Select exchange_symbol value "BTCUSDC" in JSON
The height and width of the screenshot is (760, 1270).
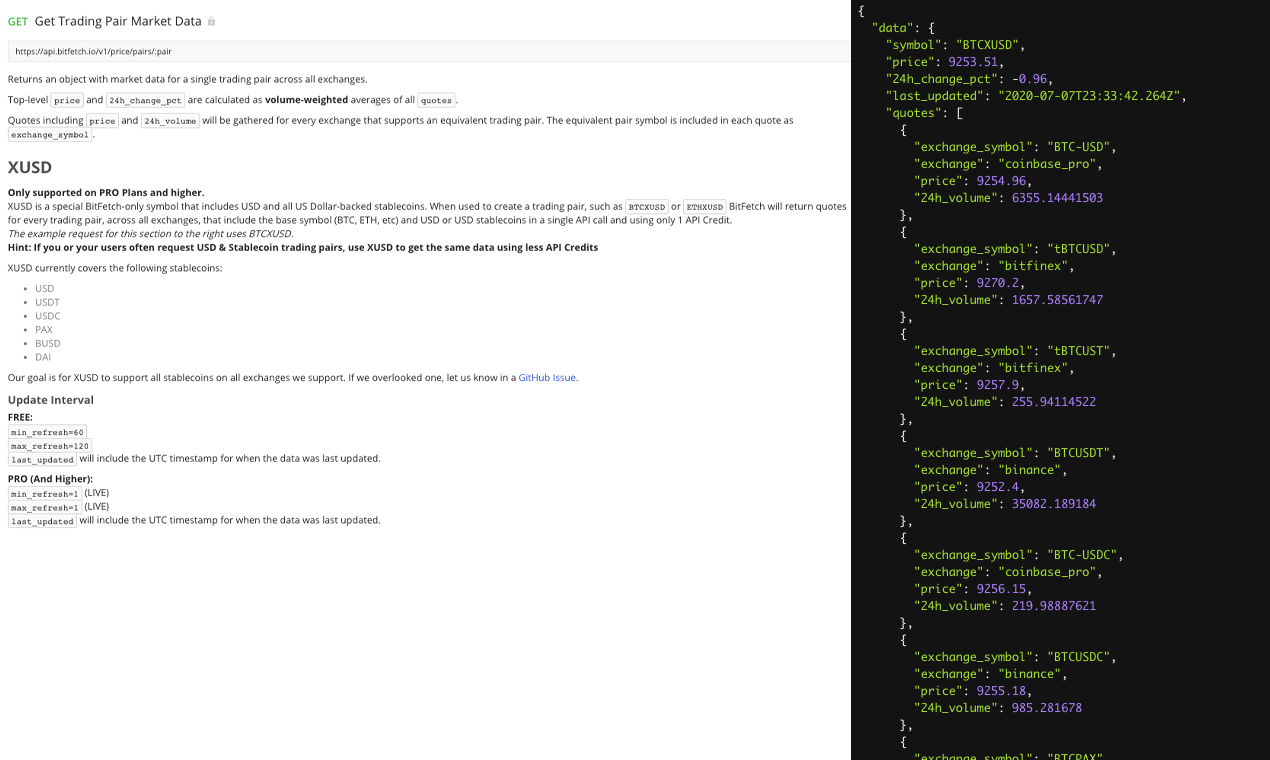tap(1078, 657)
